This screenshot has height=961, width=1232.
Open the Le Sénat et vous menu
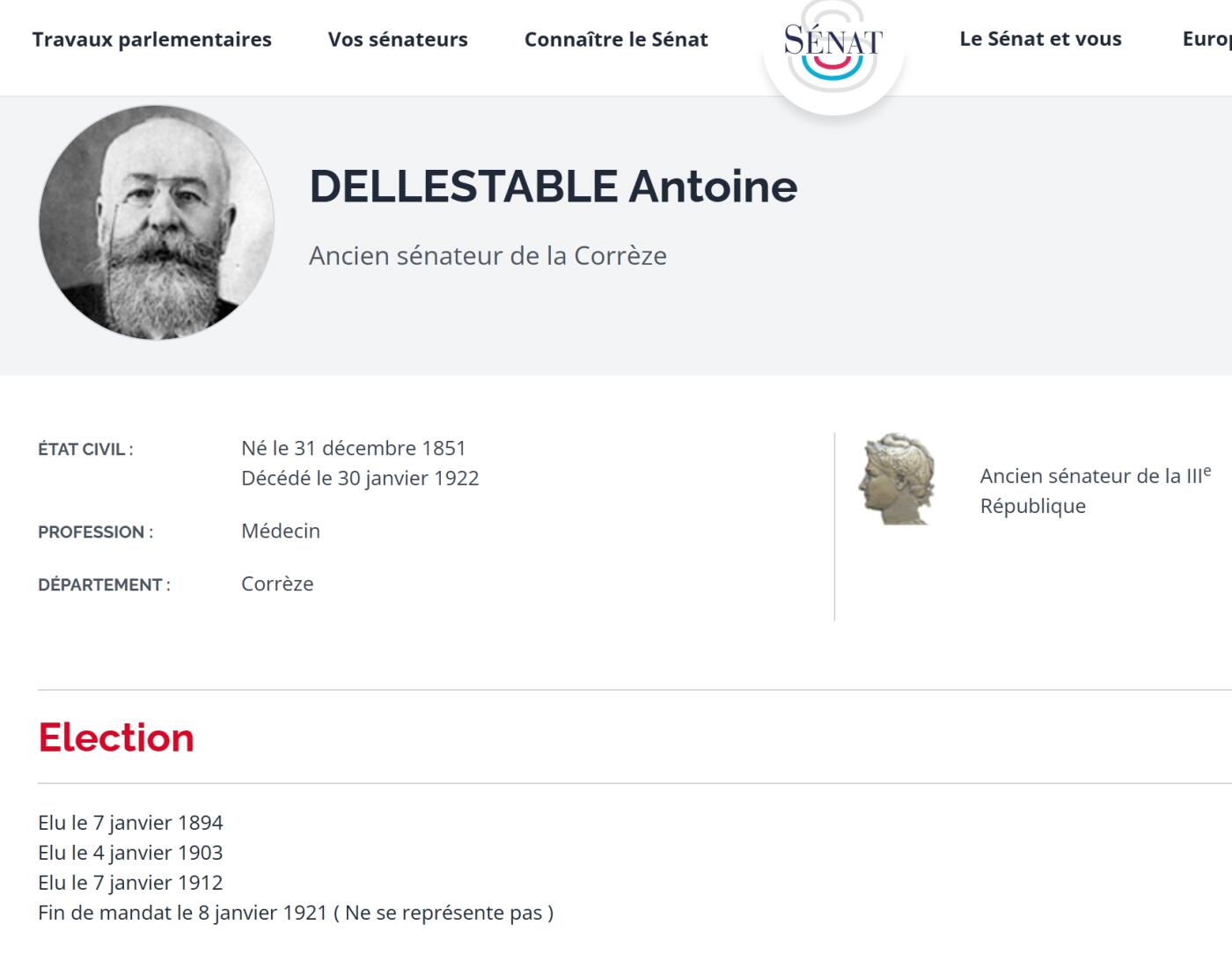1040,39
